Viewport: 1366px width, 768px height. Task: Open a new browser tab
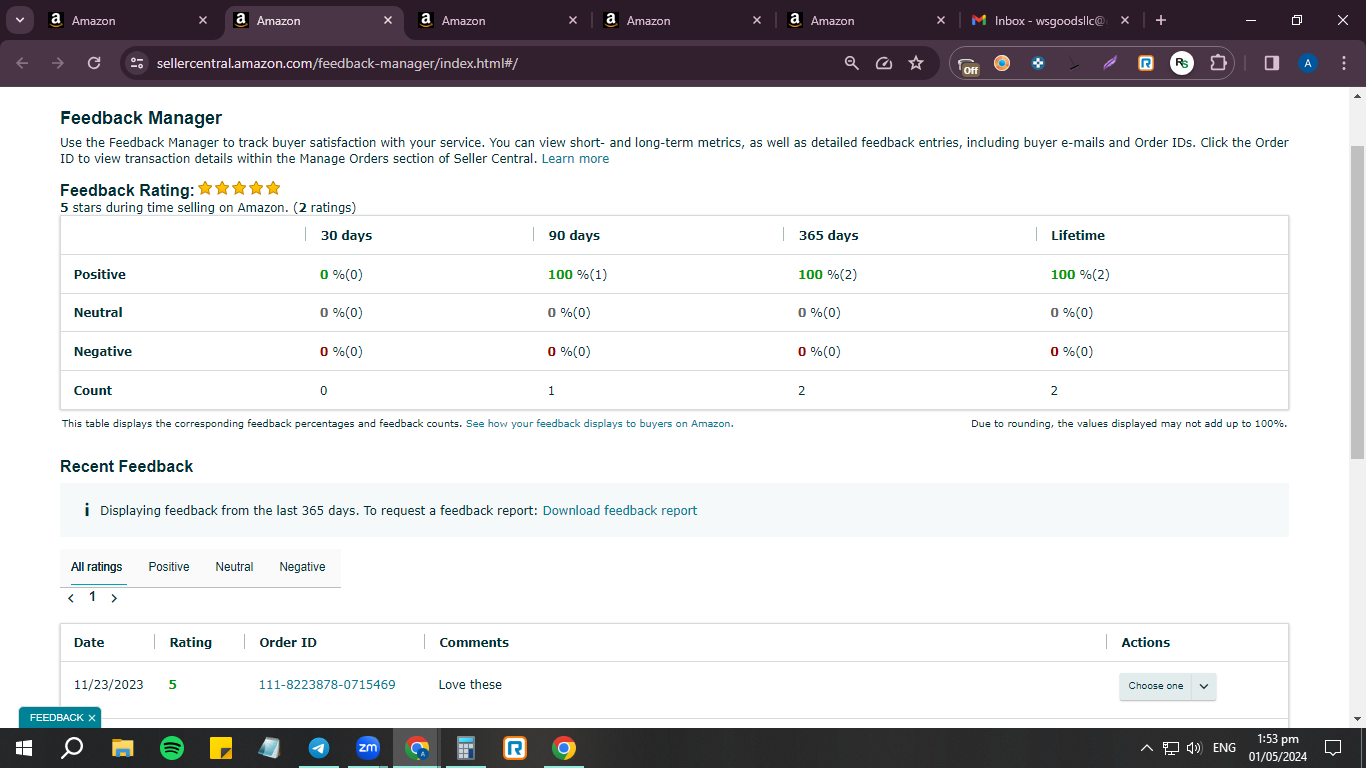1160,20
